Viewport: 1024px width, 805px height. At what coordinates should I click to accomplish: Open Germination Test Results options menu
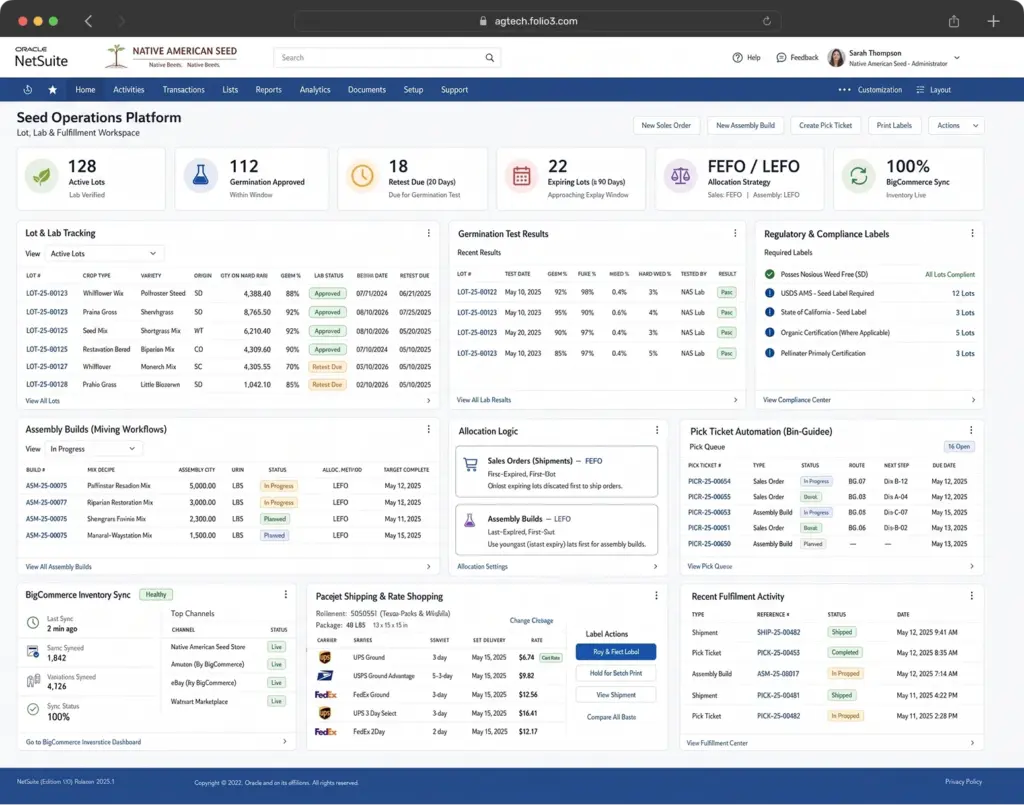click(735, 233)
